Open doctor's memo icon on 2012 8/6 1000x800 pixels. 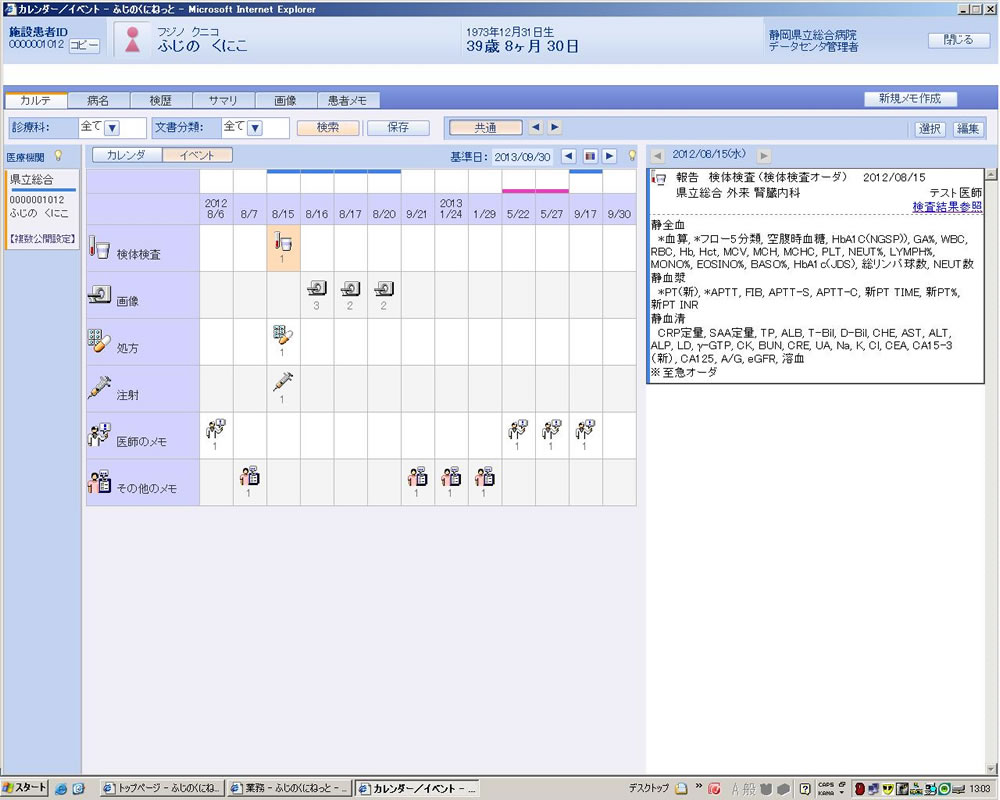(216, 431)
